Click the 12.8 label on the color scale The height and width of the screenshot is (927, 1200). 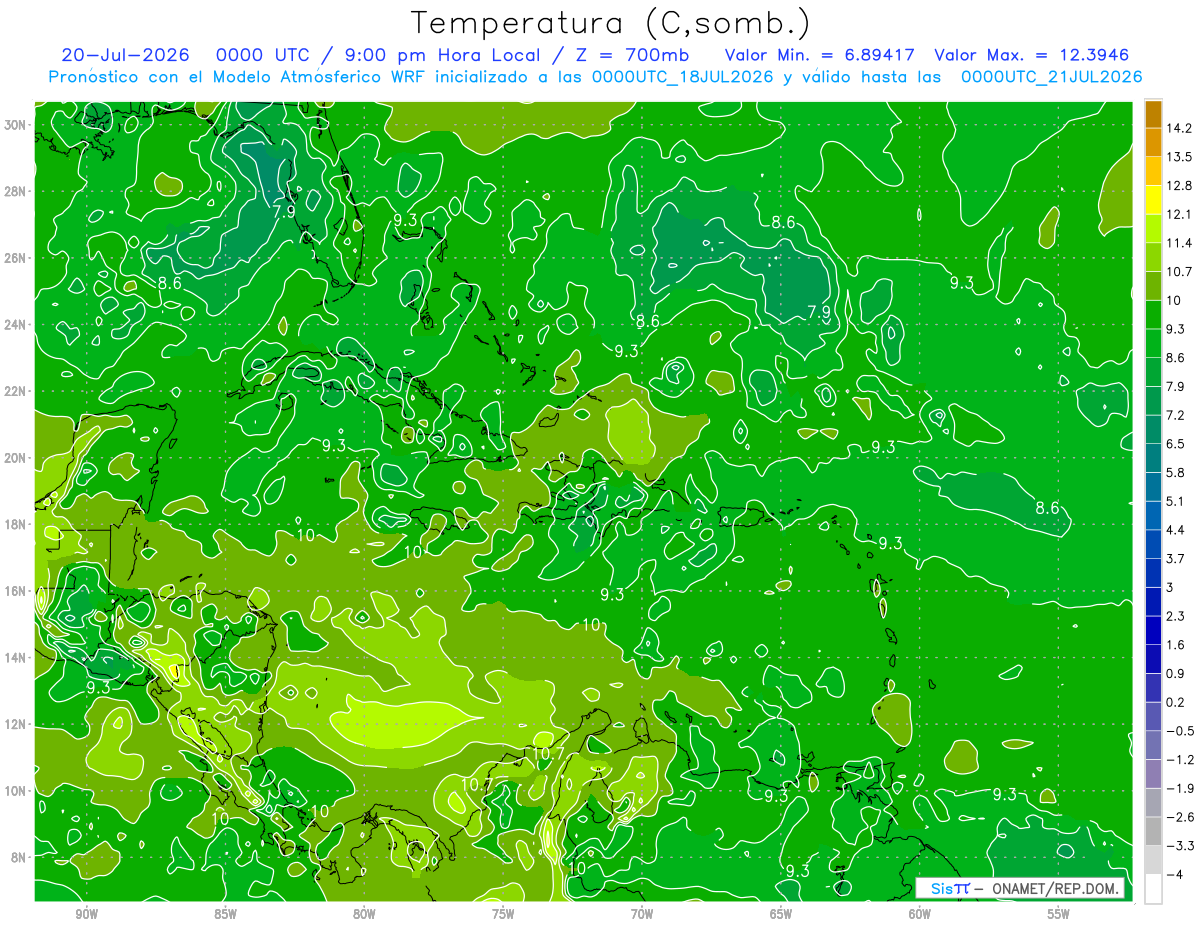(x=1178, y=186)
